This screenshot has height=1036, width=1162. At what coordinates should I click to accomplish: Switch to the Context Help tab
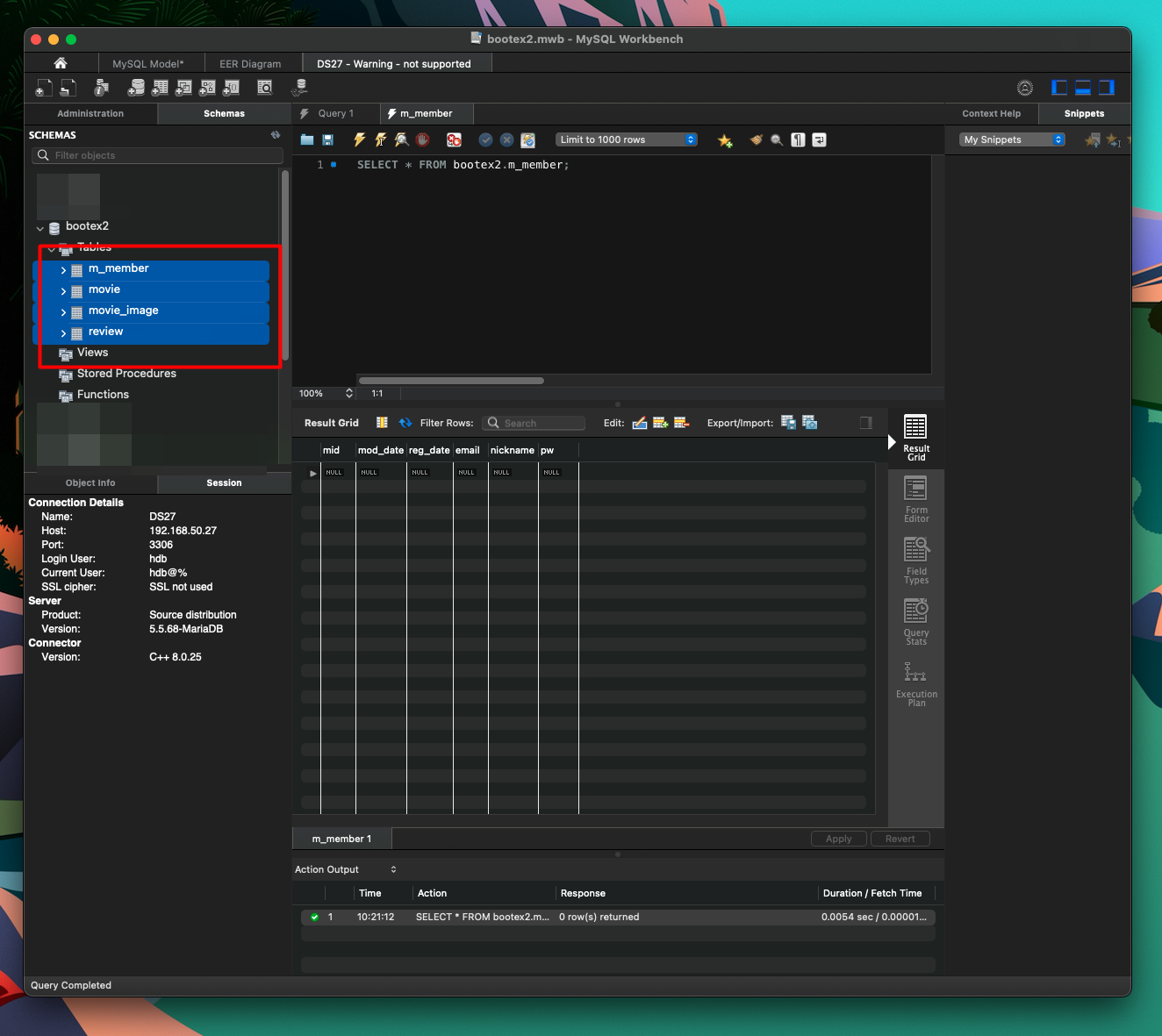coord(992,113)
